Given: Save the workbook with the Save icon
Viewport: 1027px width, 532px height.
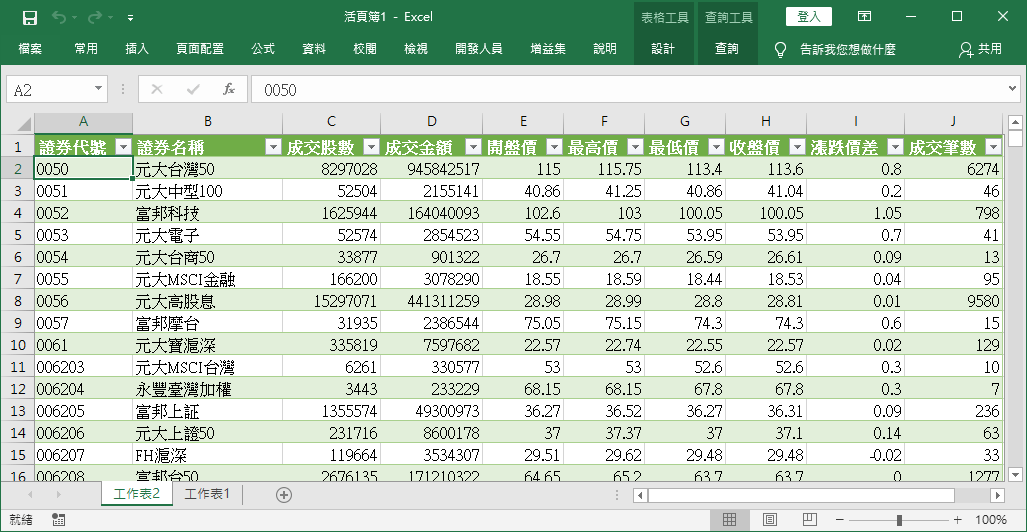Looking at the screenshot, I should [29, 18].
